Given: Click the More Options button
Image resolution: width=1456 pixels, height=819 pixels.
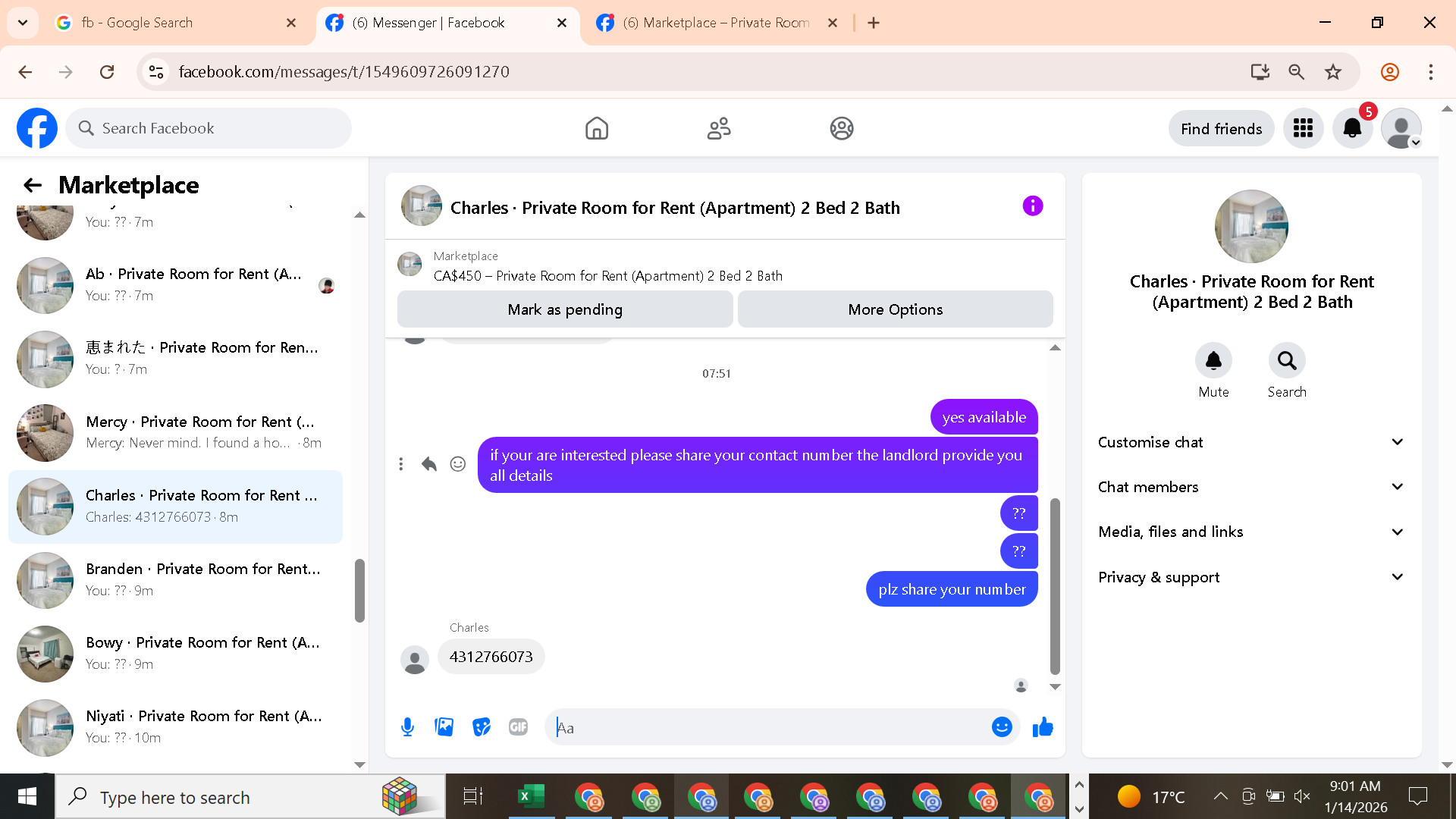Looking at the screenshot, I should point(895,309).
